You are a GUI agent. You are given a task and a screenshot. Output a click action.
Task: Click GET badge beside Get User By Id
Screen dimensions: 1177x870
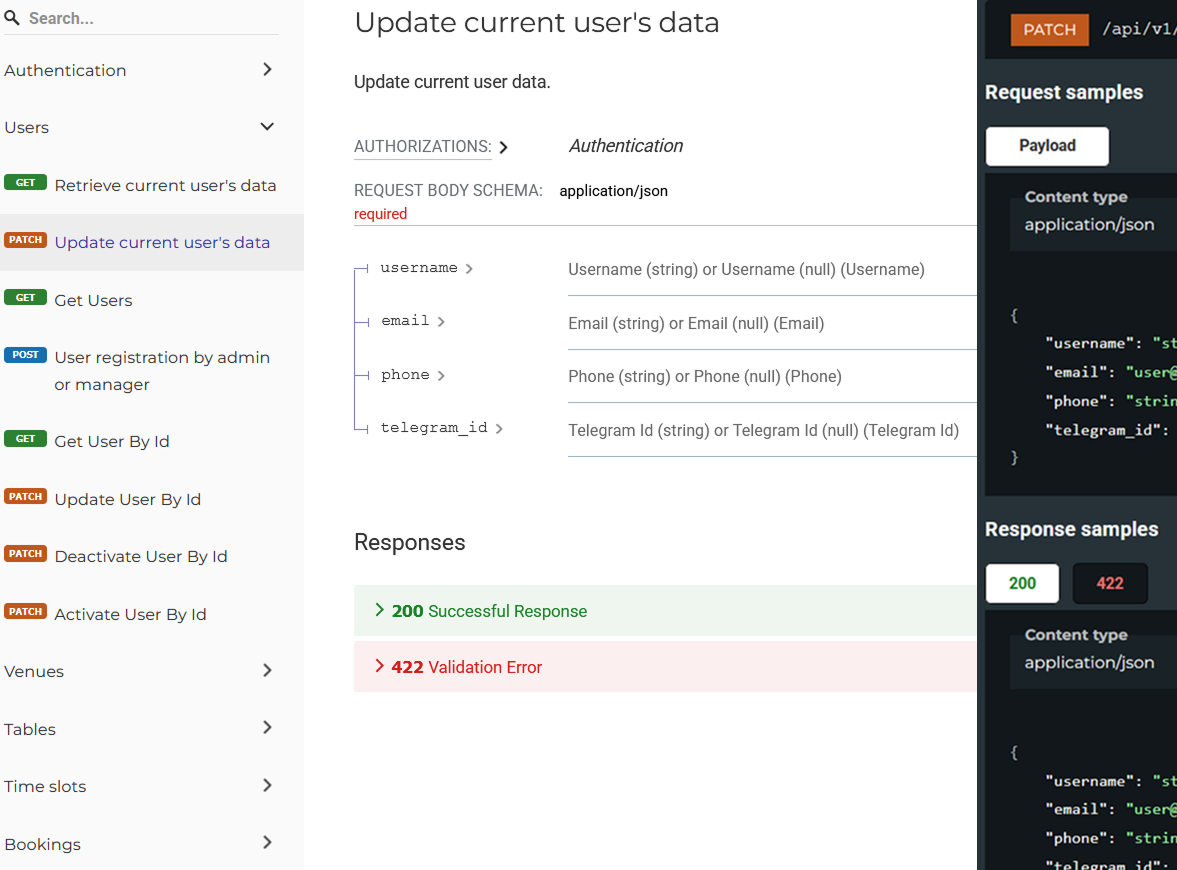point(26,438)
